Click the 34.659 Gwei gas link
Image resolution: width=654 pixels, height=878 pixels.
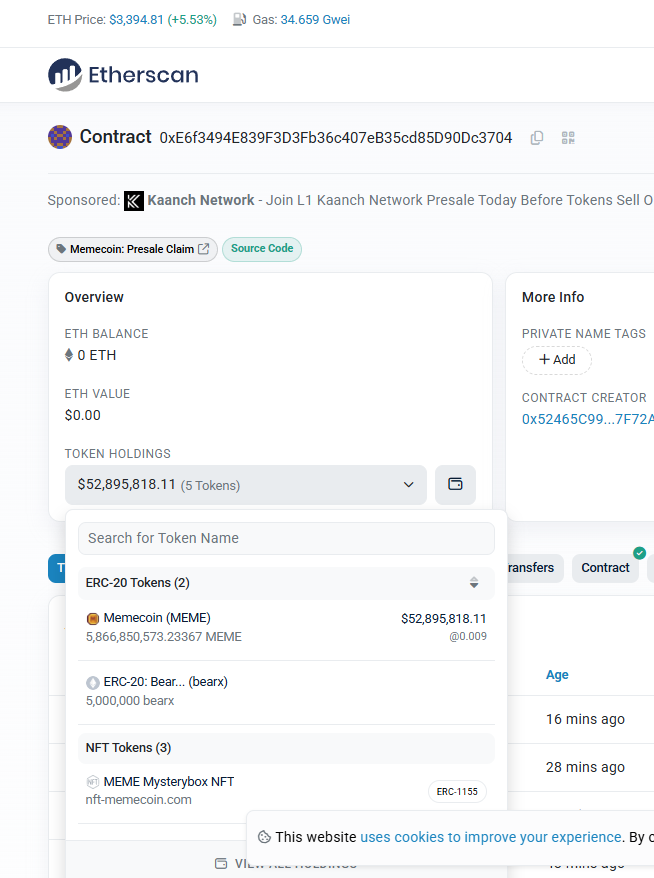coord(315,20)
